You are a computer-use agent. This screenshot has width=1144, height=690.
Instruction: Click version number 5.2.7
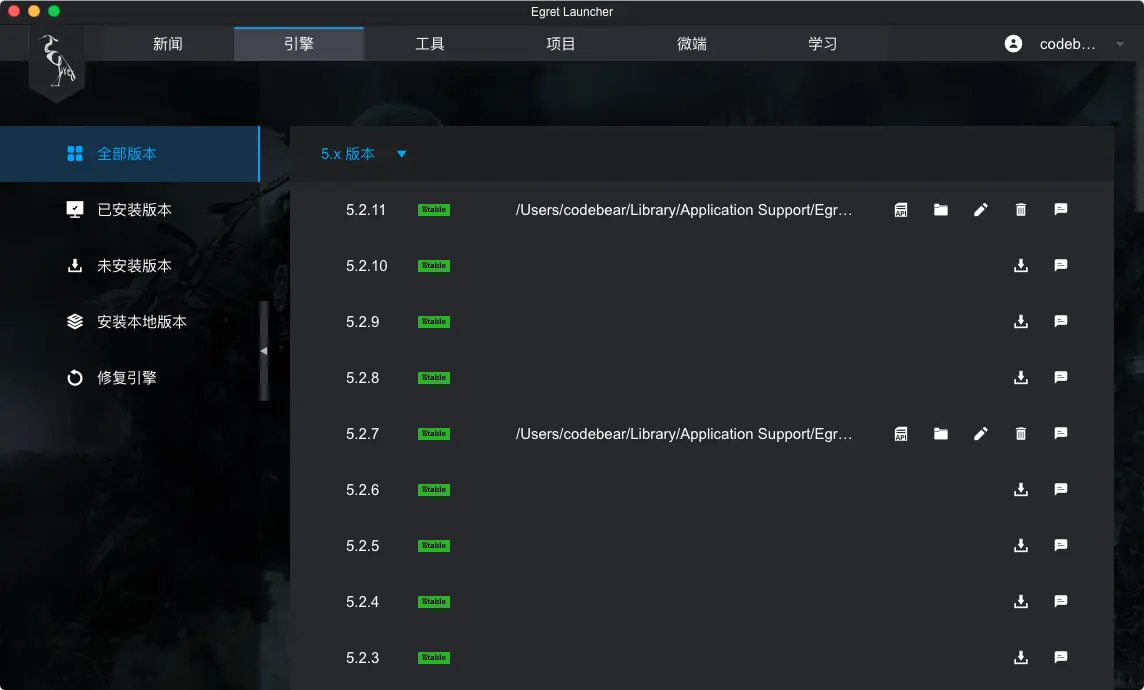pos(363,434)
